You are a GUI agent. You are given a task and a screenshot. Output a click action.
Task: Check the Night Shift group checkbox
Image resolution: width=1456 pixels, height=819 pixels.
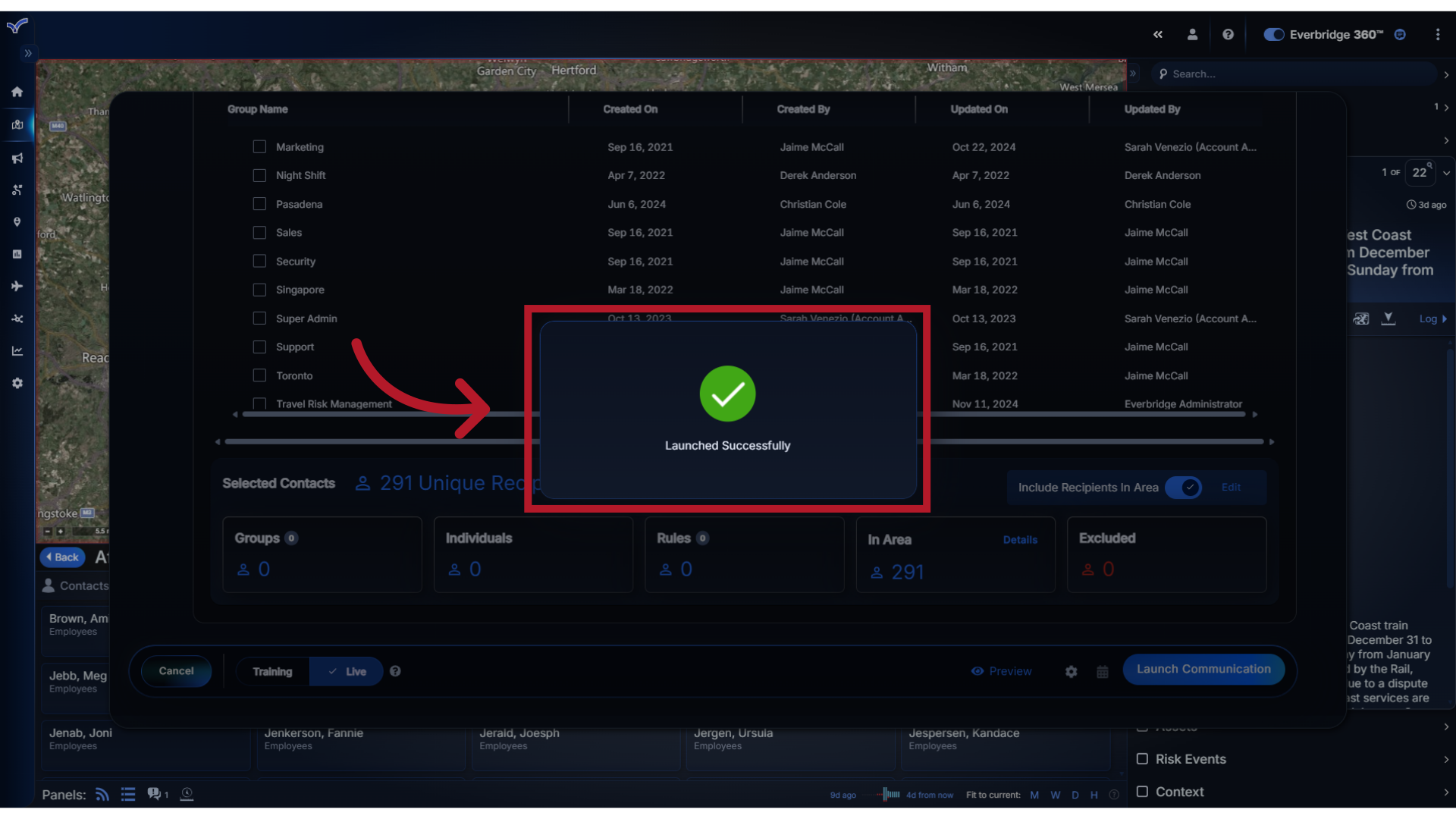coord(259,175)
